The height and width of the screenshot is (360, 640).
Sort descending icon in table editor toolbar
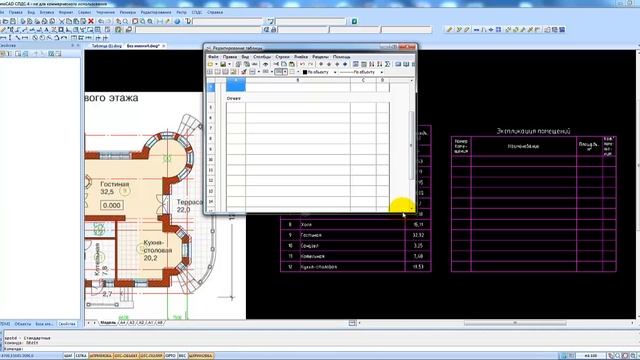pos(380,64)
